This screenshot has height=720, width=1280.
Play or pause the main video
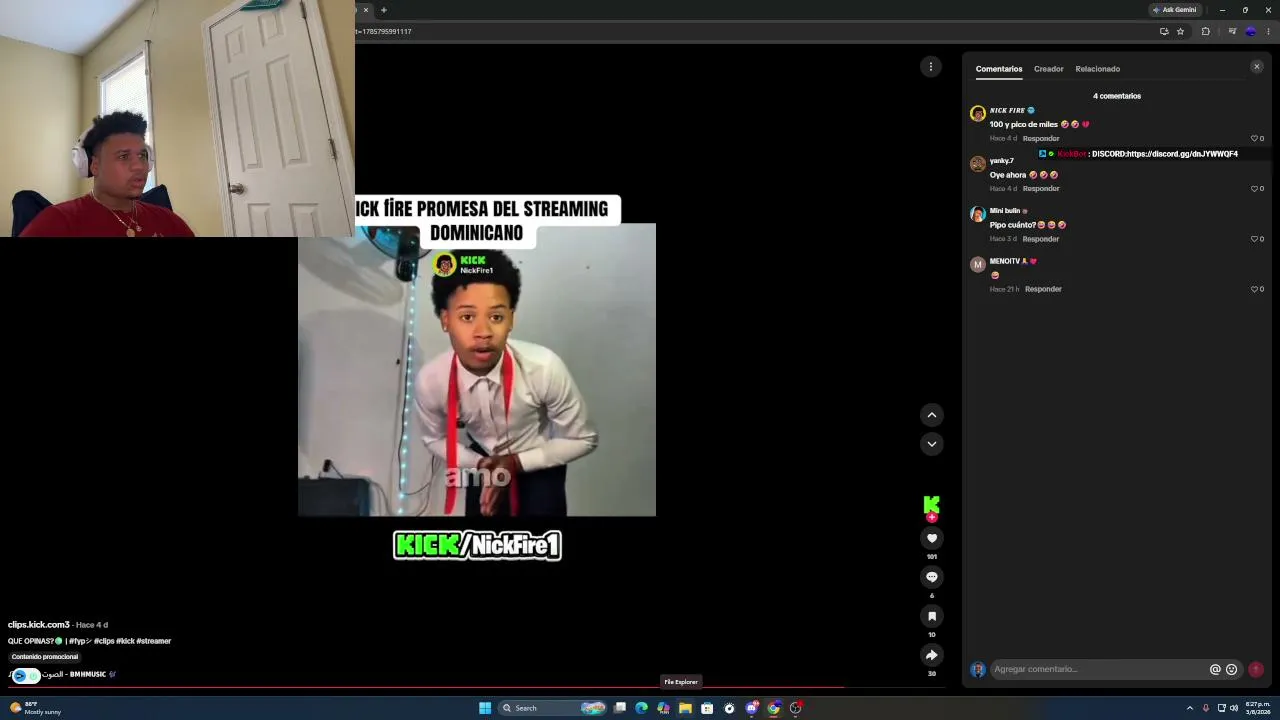click(x=477, y=370)
